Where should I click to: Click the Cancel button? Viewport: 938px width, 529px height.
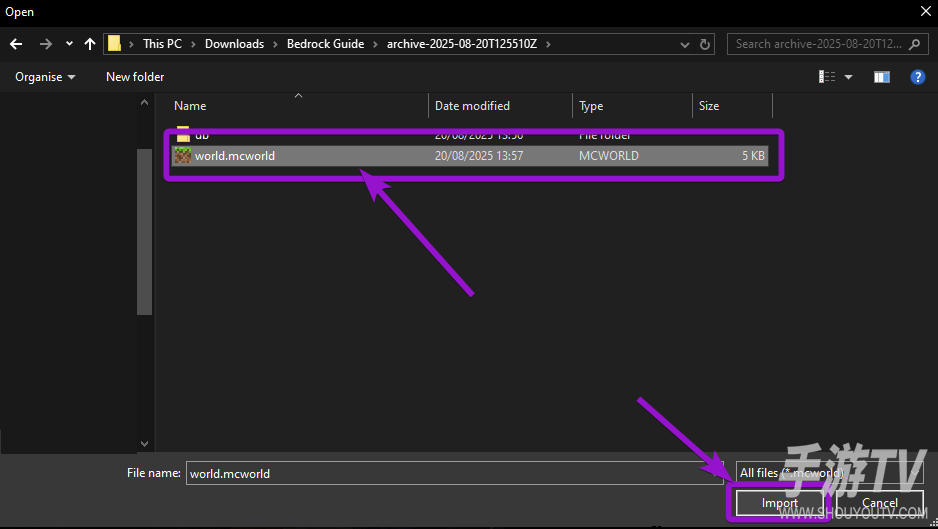(x=879, y=503)
